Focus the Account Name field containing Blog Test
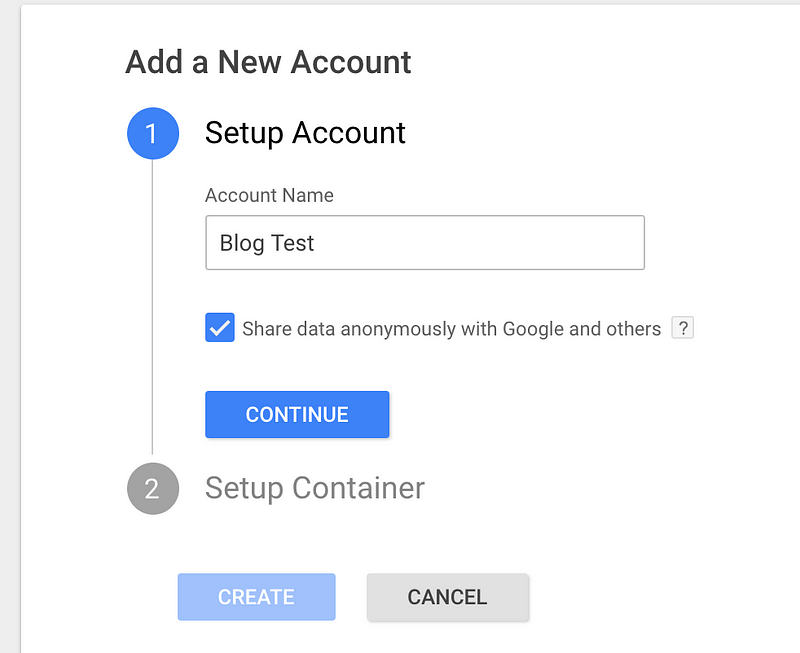The width and height of the screenshot is (800, 653). [x=425, y=242]
